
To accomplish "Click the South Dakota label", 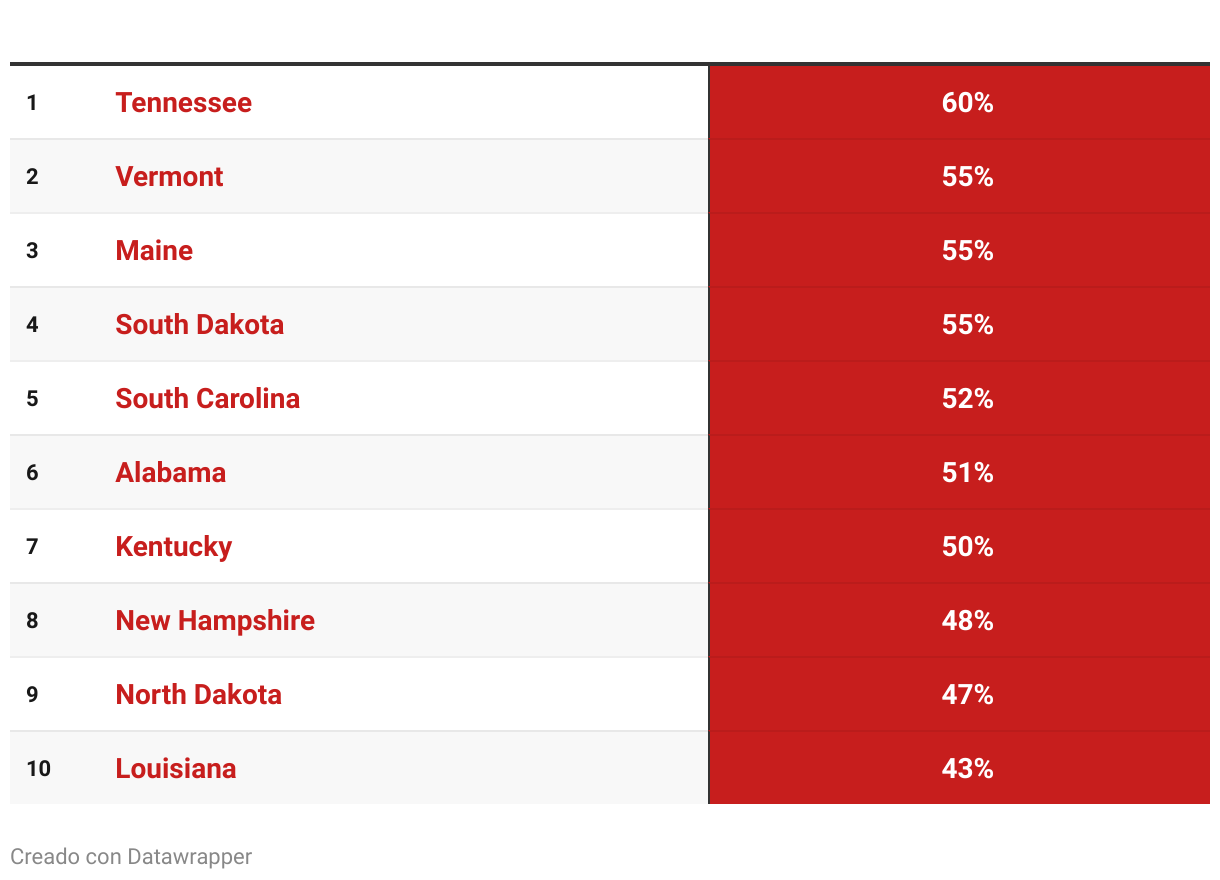I will tap(199, 325).
